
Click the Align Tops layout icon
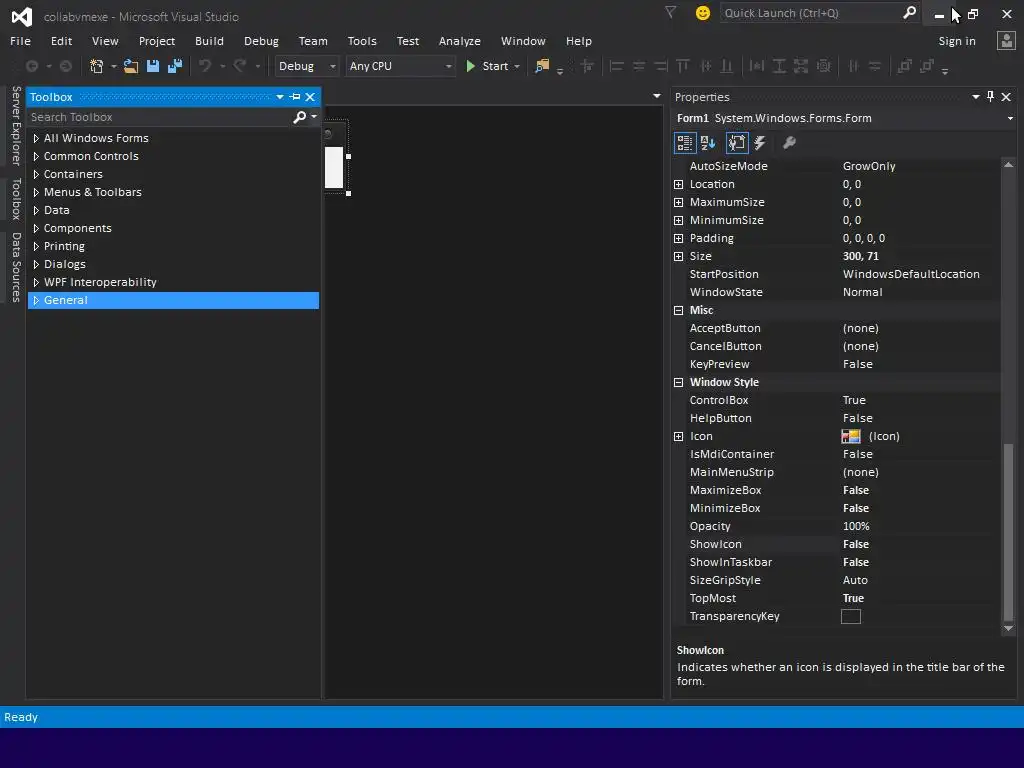coord(682,66)
